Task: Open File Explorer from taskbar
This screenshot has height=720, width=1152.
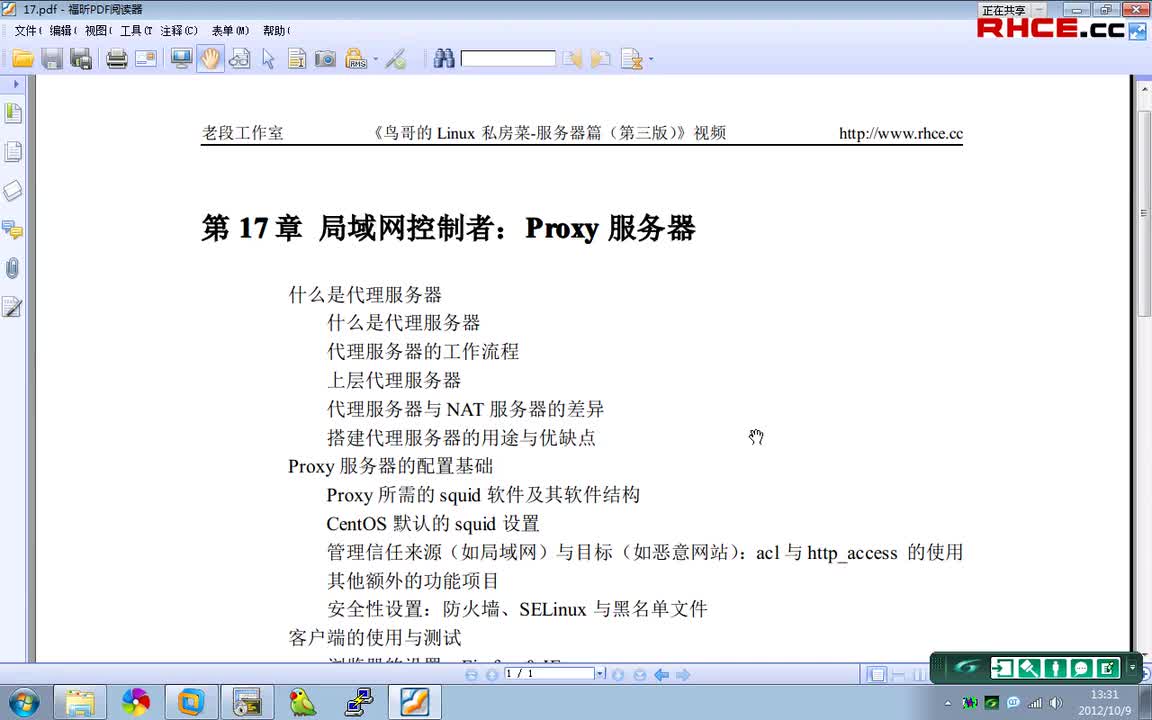Action: click(80, 702)
